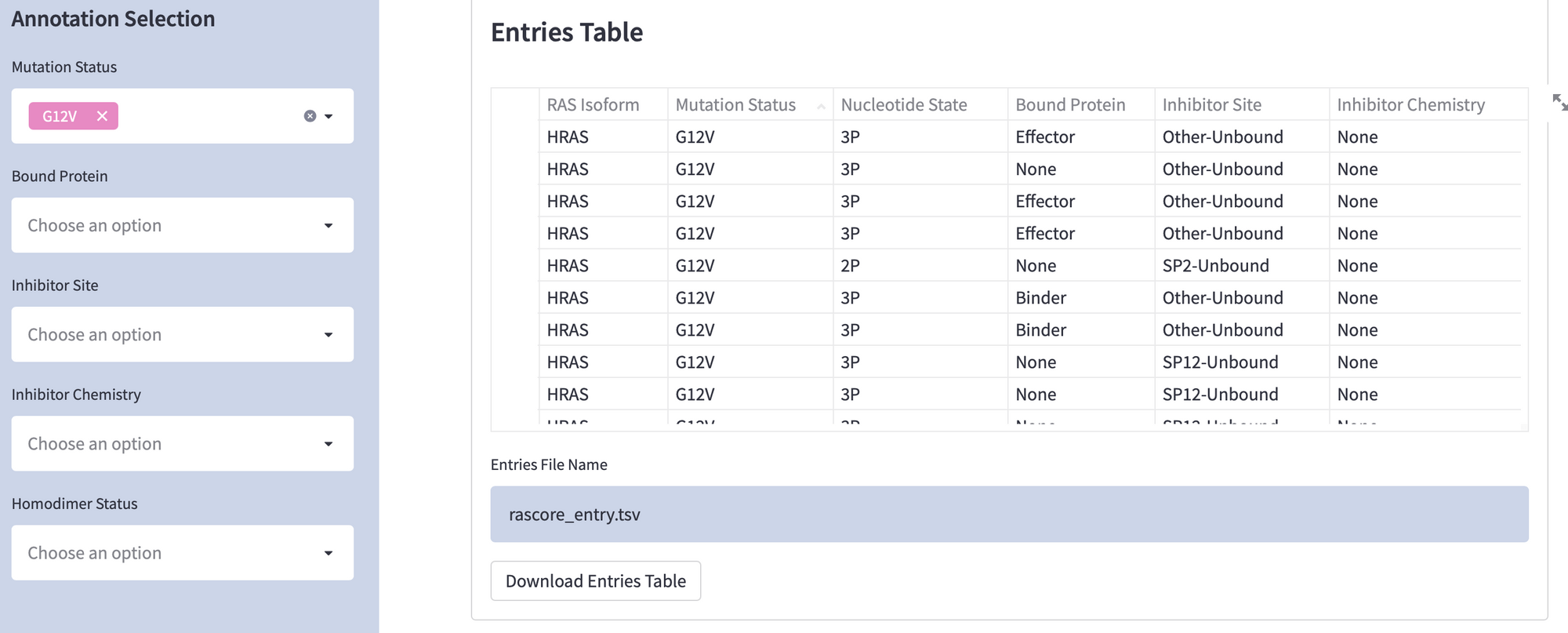Expand Entries Table to fullscreen
The width and height of the screenshot is (1568, 633).
click(1559, 102)
